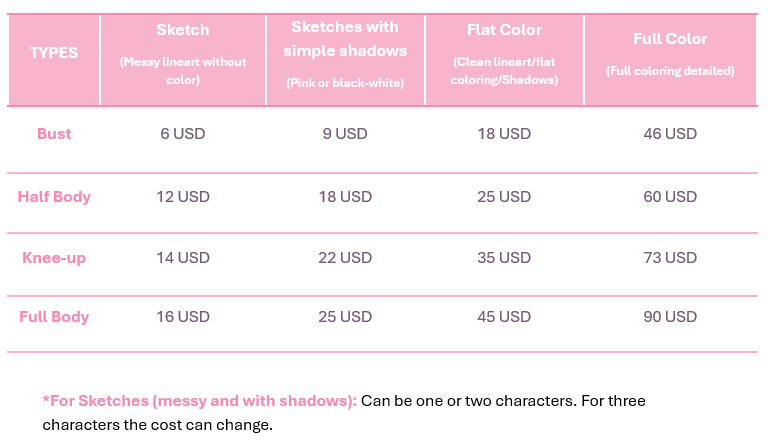The height and width of the screenshot is (447, 768).
Task: Select the Sketch column header
Action: click(x=183, y=31)
